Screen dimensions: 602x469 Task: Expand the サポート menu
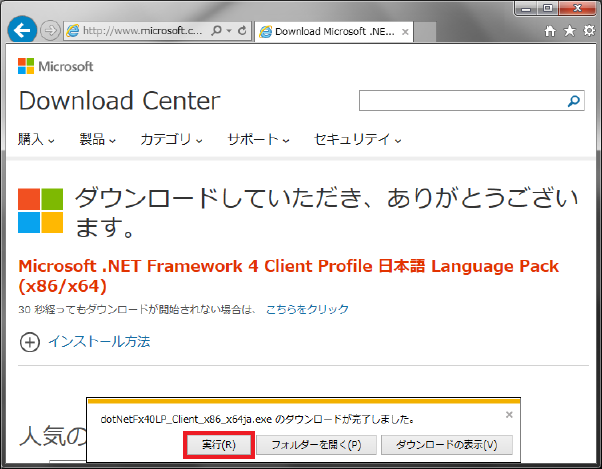258,139
